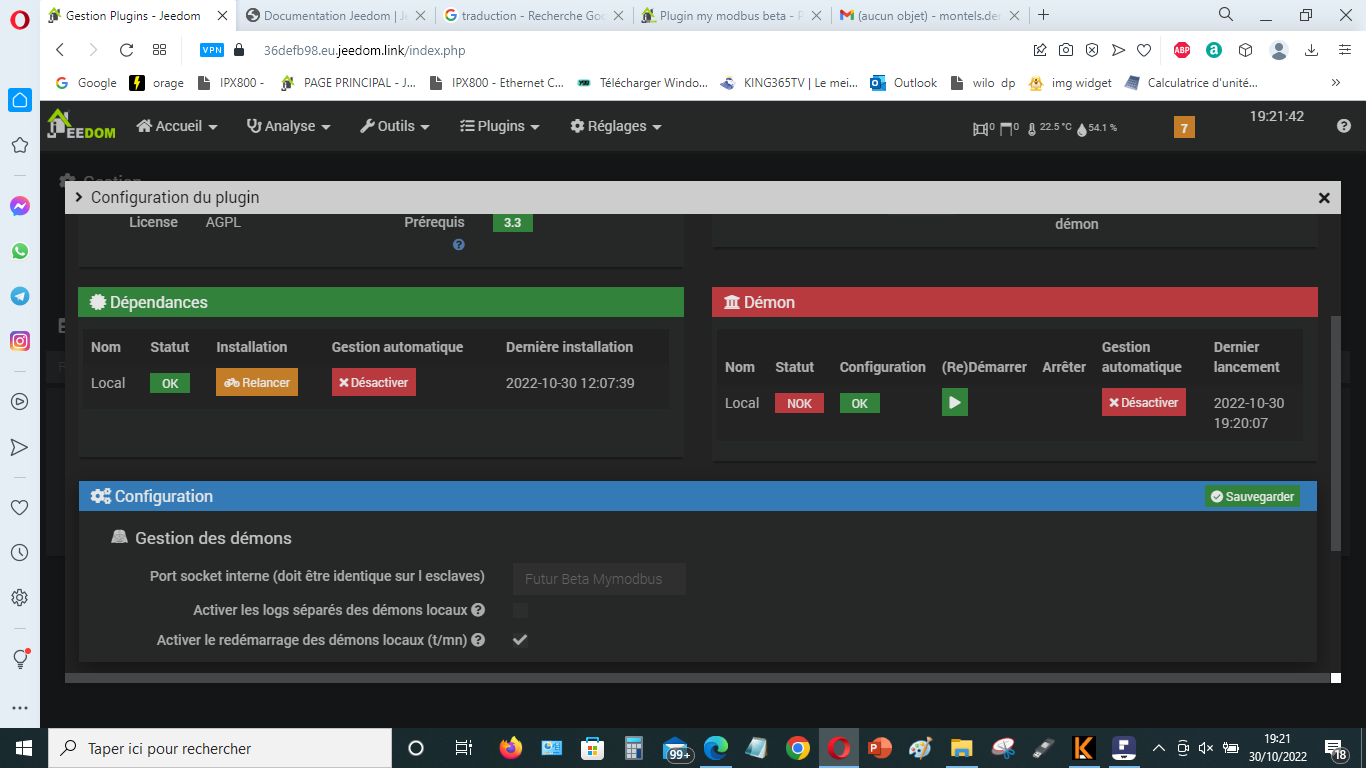Expand the Plugins dropdown menu
This screenshot has width=1366, height=768.
pos(500,126)
